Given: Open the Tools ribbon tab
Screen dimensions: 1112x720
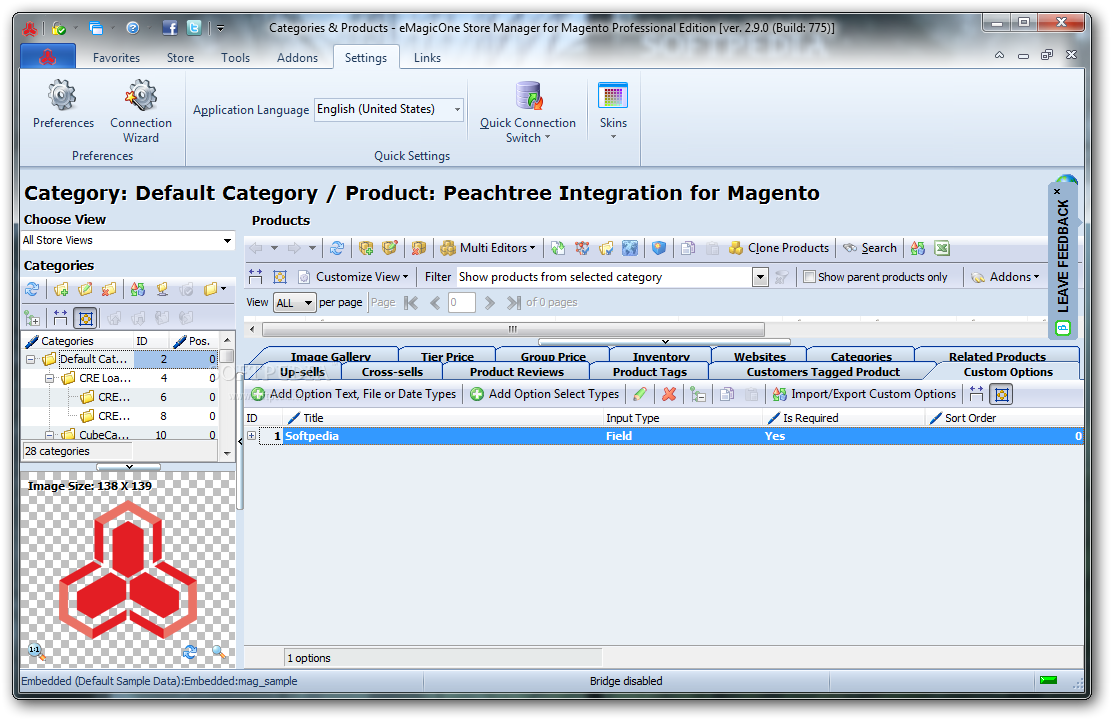Looking at the screenshot, I should 235,57.
